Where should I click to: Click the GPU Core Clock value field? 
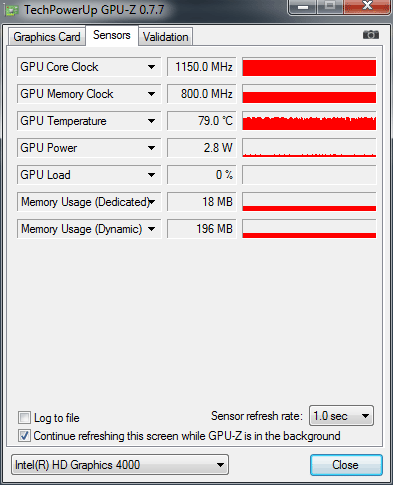202,67
